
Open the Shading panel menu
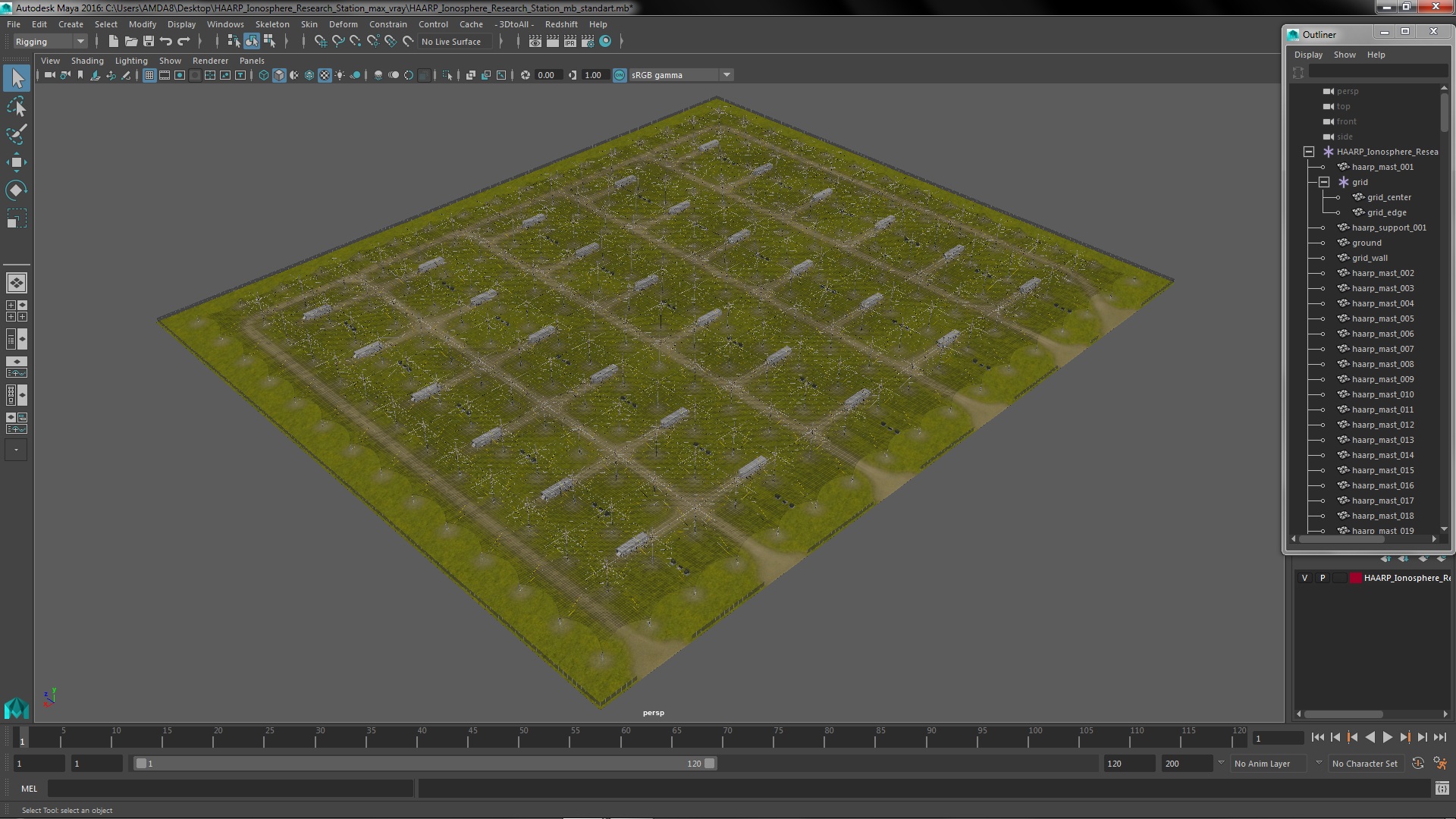(87, 61)
